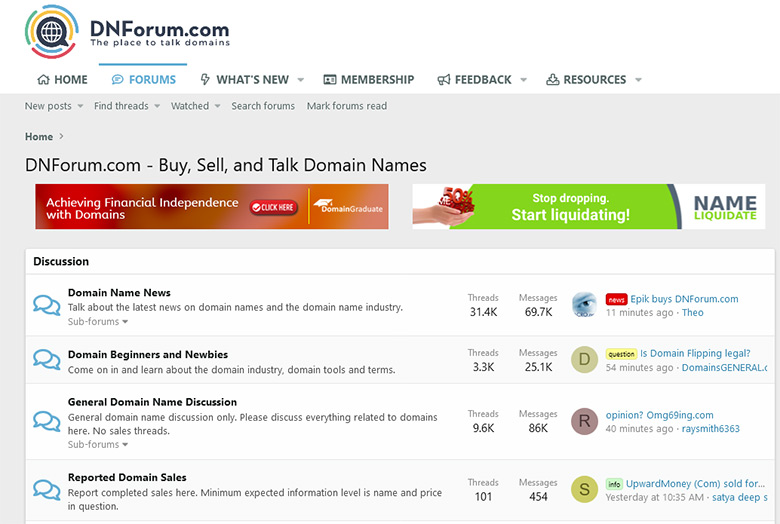Viewport: 780px width, 524px height.
Task: View raysmith6363 user profile link
Action: (710, 429)
